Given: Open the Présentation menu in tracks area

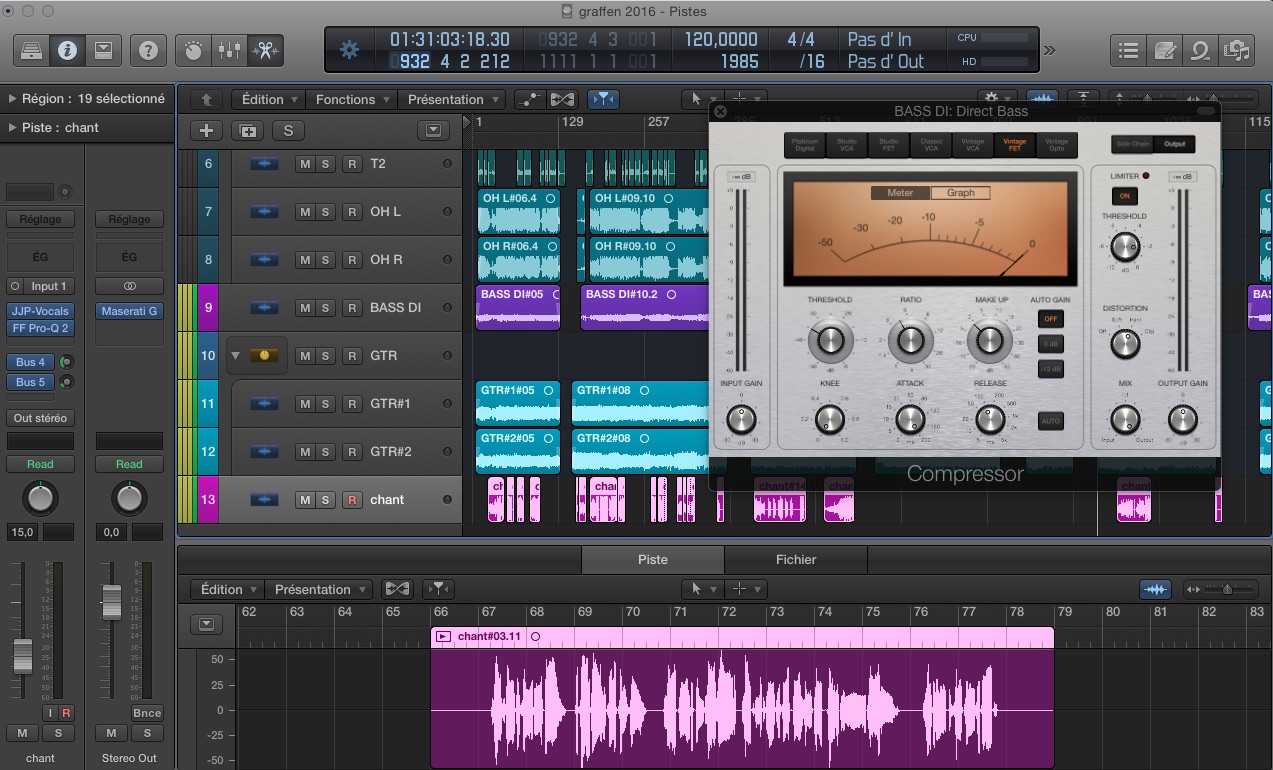Looking at the screenshot, I should coord(453,99).
